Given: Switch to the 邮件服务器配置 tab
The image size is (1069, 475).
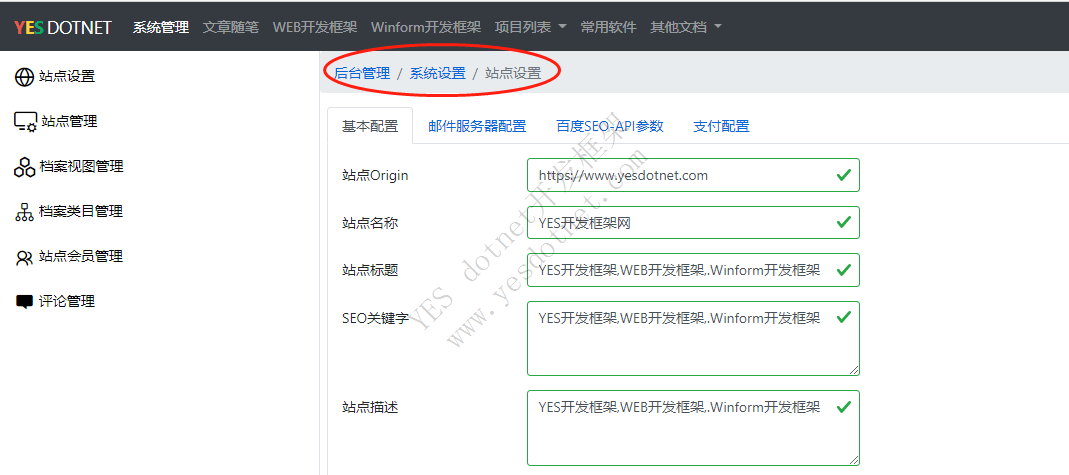Looking at the screenshot, I should [x=477, y=126].
